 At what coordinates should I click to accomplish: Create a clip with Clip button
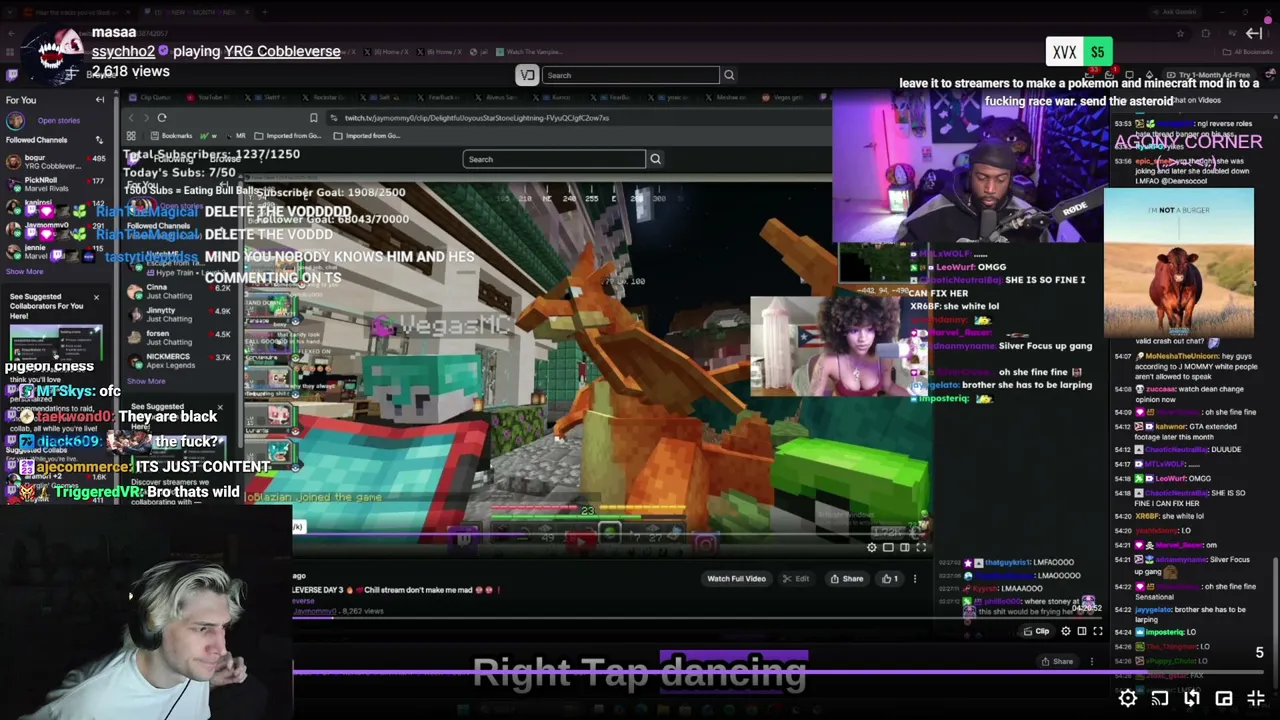[1036, 631]
